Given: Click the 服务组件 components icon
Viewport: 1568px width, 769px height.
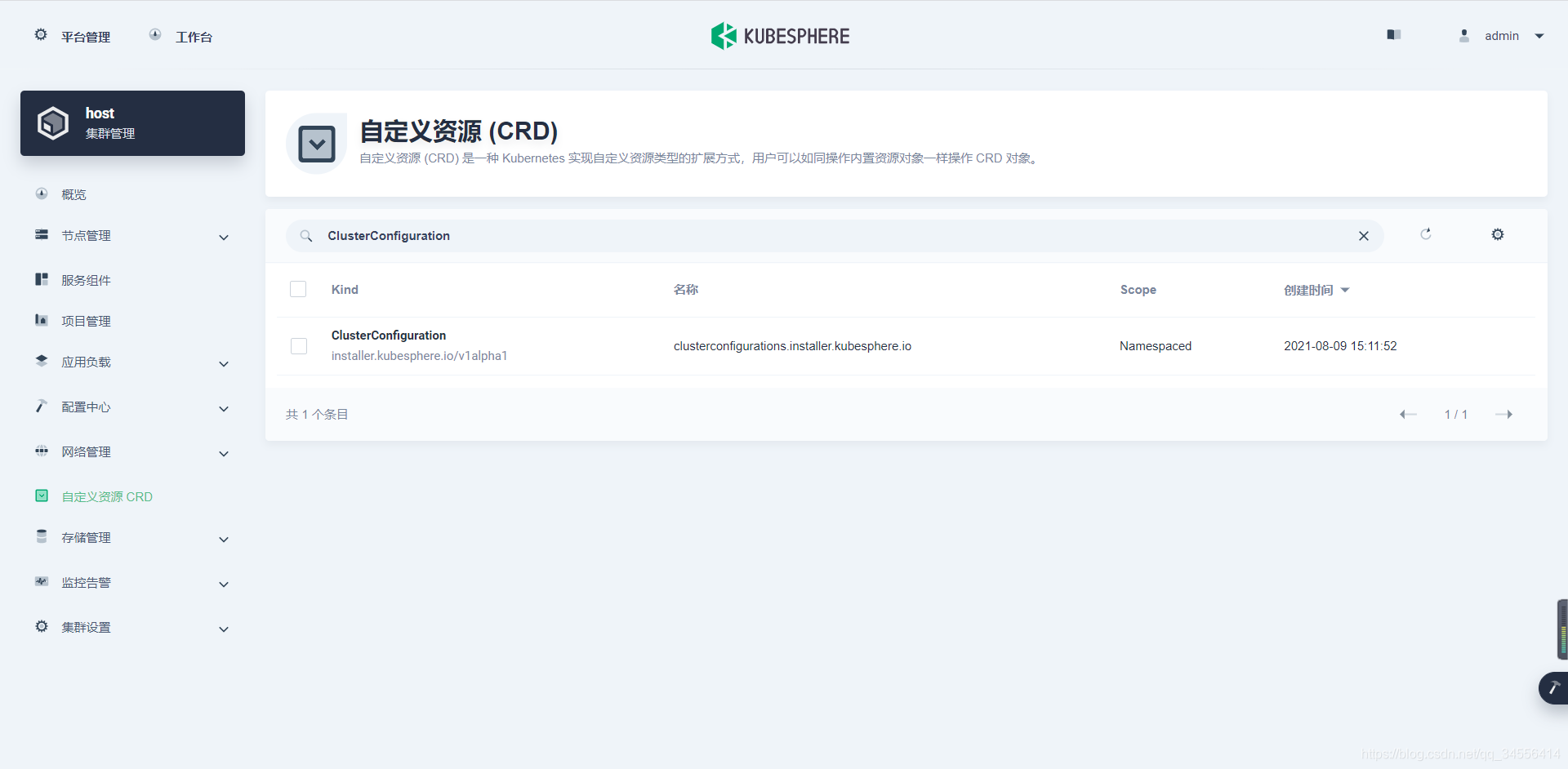Looking at the screenshot, I should point(42,280).
